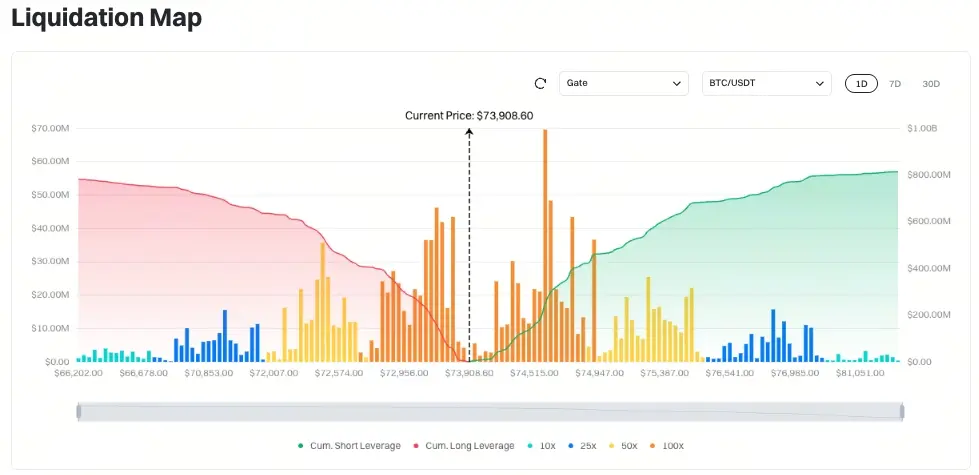The height and width of the screenshot is (475, 979).
Task: Toggle Cum. Short Leverage green legend dot
Action: tap(301, 446)
